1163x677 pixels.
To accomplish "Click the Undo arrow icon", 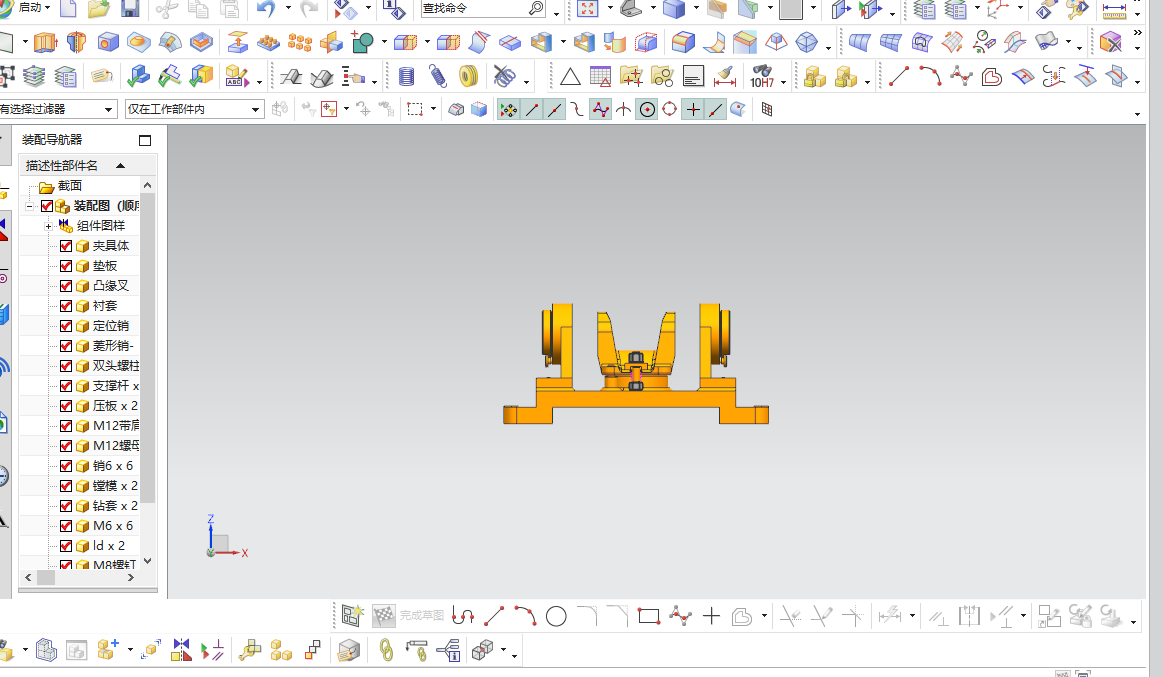I will coord(266,8).
